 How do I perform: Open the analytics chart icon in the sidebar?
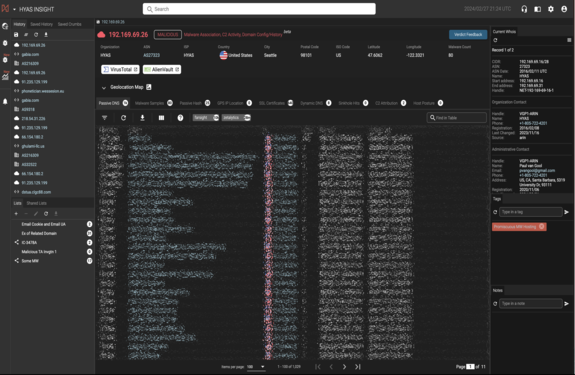5,76
